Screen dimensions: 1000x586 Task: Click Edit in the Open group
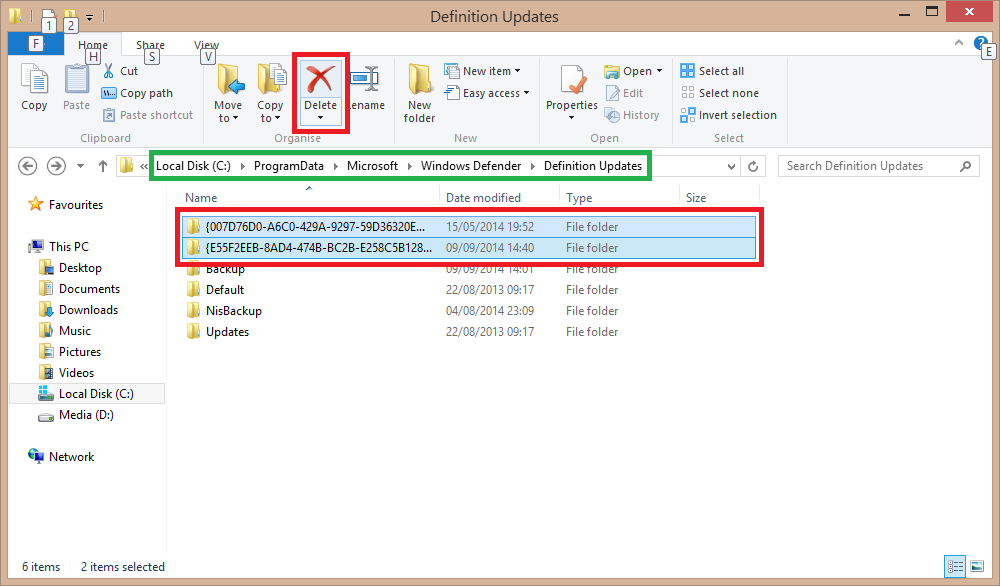point(624,93)
